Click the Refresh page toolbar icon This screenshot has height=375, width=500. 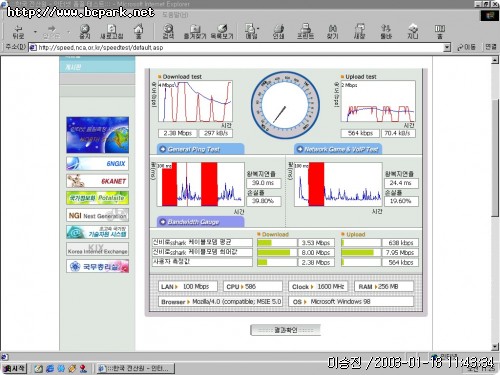112,31
